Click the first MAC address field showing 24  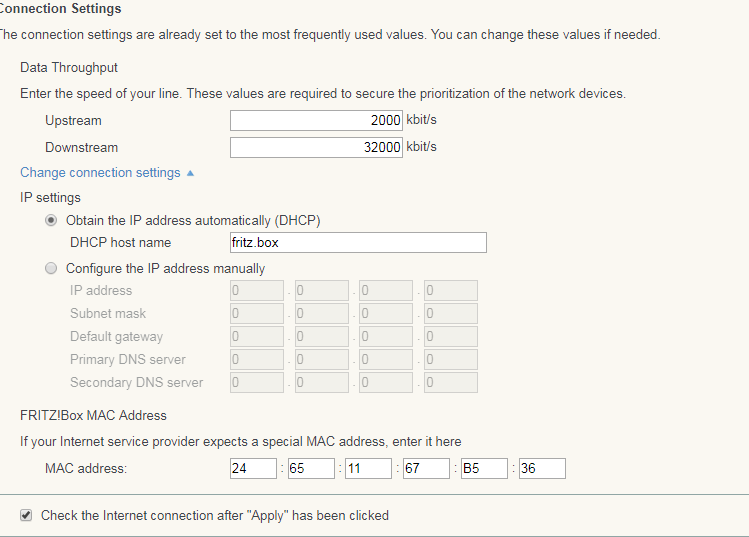pyautogui.click(x=252, y=468)
